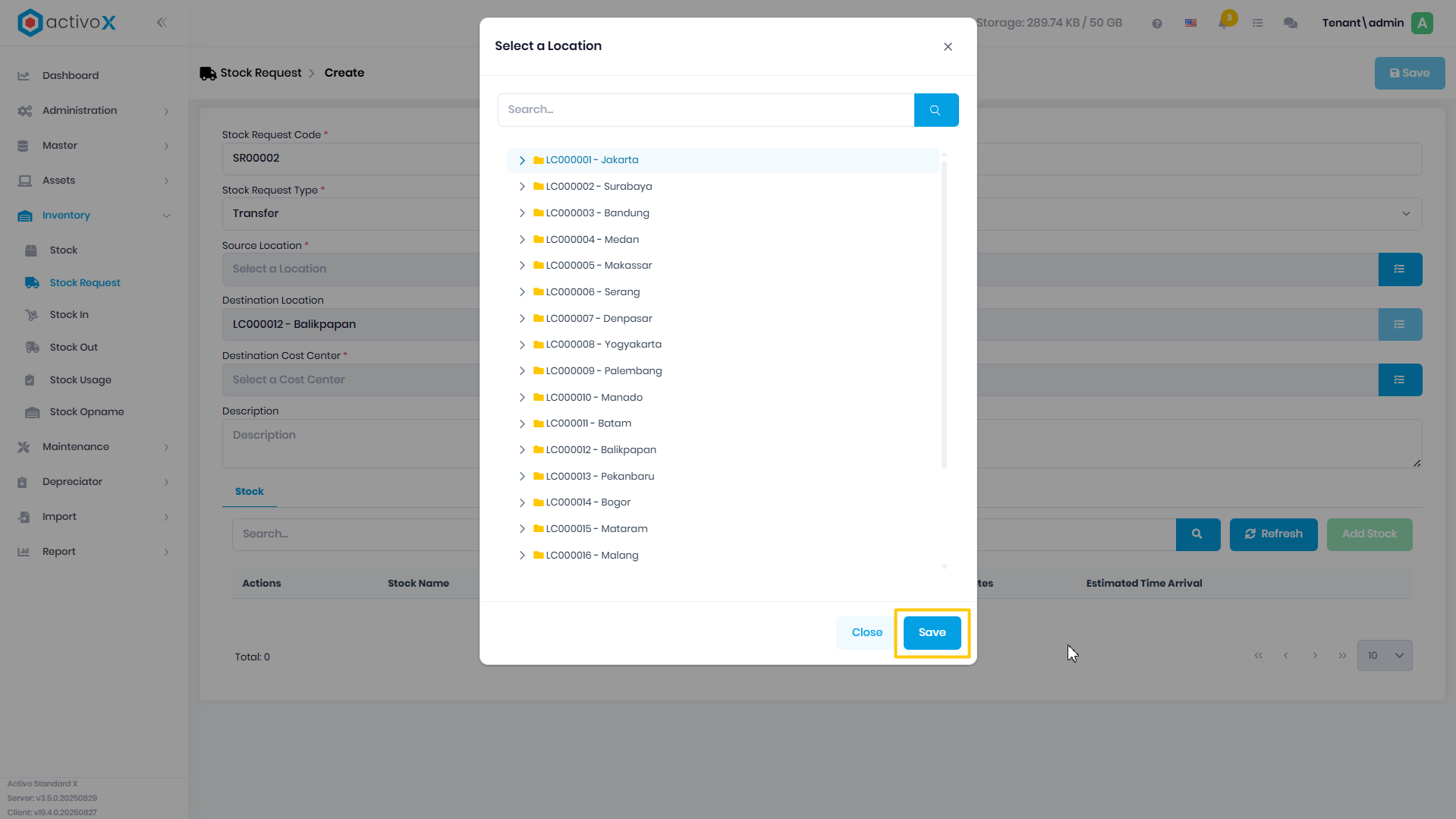Expand the LC000007 - Denpasar node

[x=522, y=319]
